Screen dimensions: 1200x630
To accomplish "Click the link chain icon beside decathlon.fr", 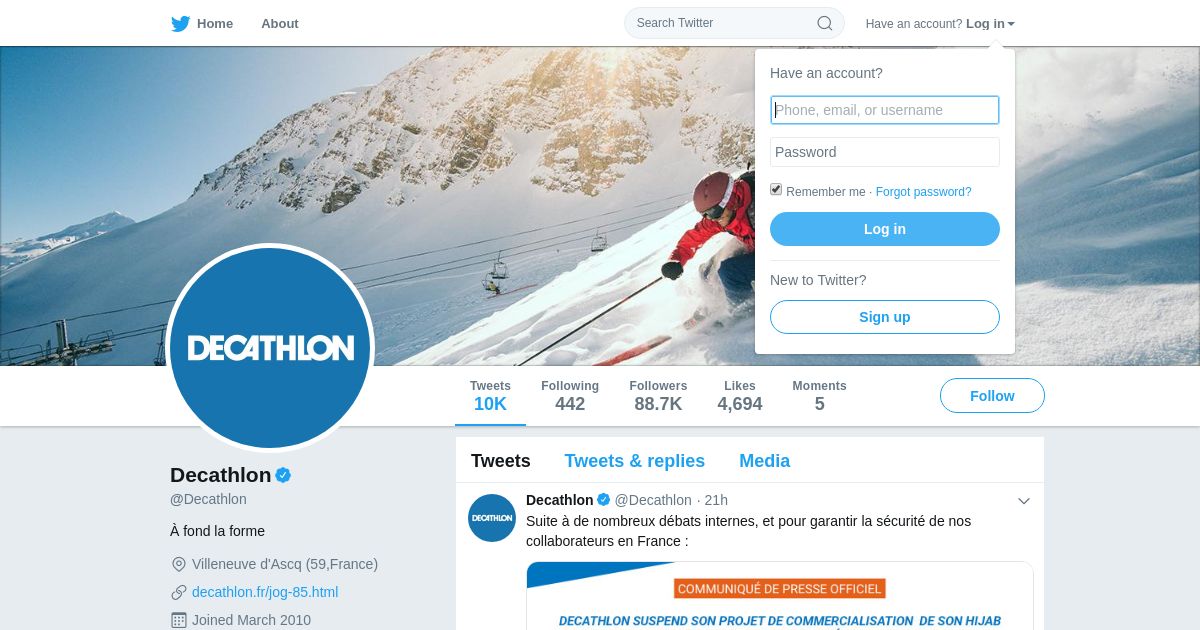I will point(179,592).
